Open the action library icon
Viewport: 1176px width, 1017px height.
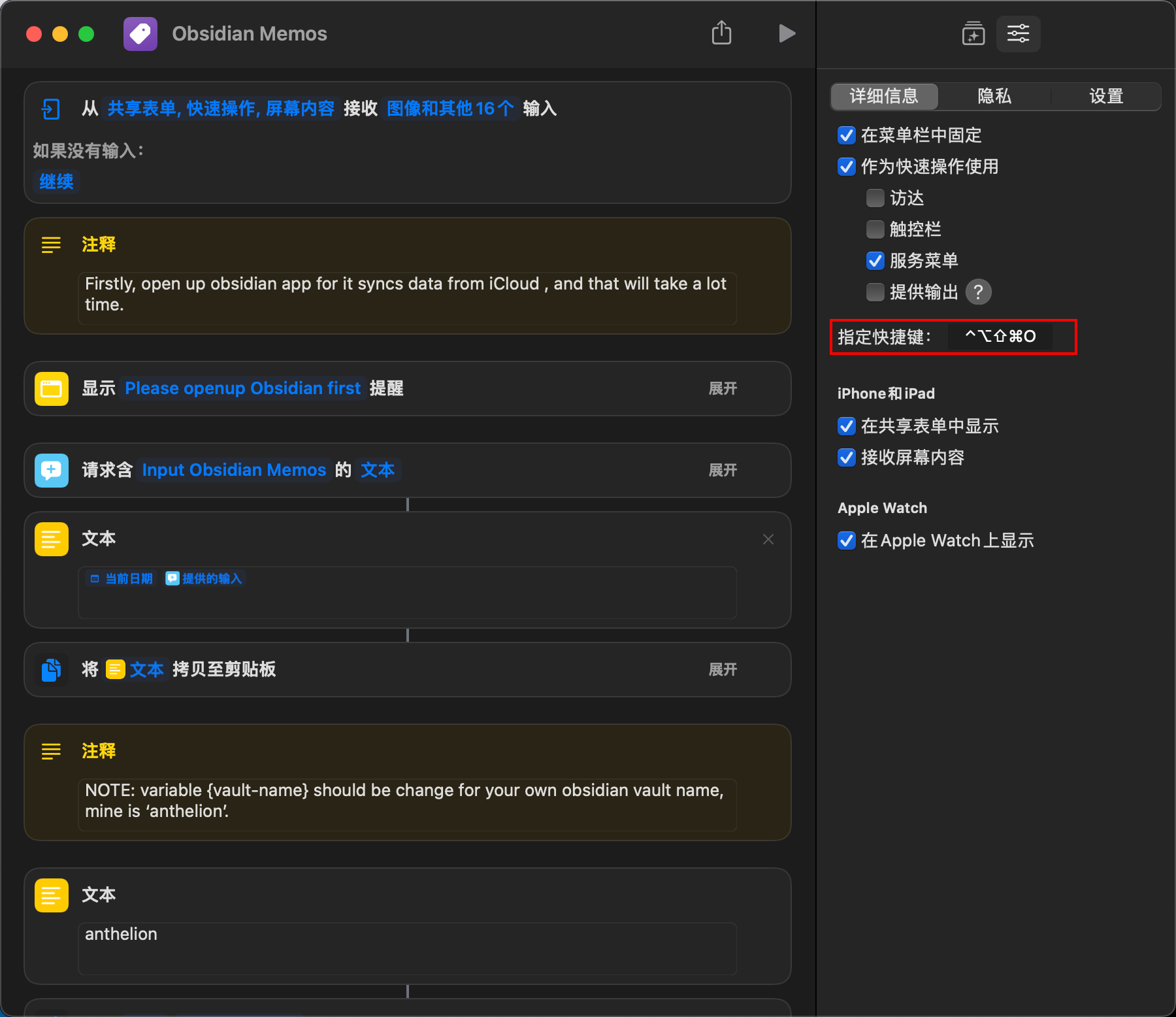(x=973, y=33)
